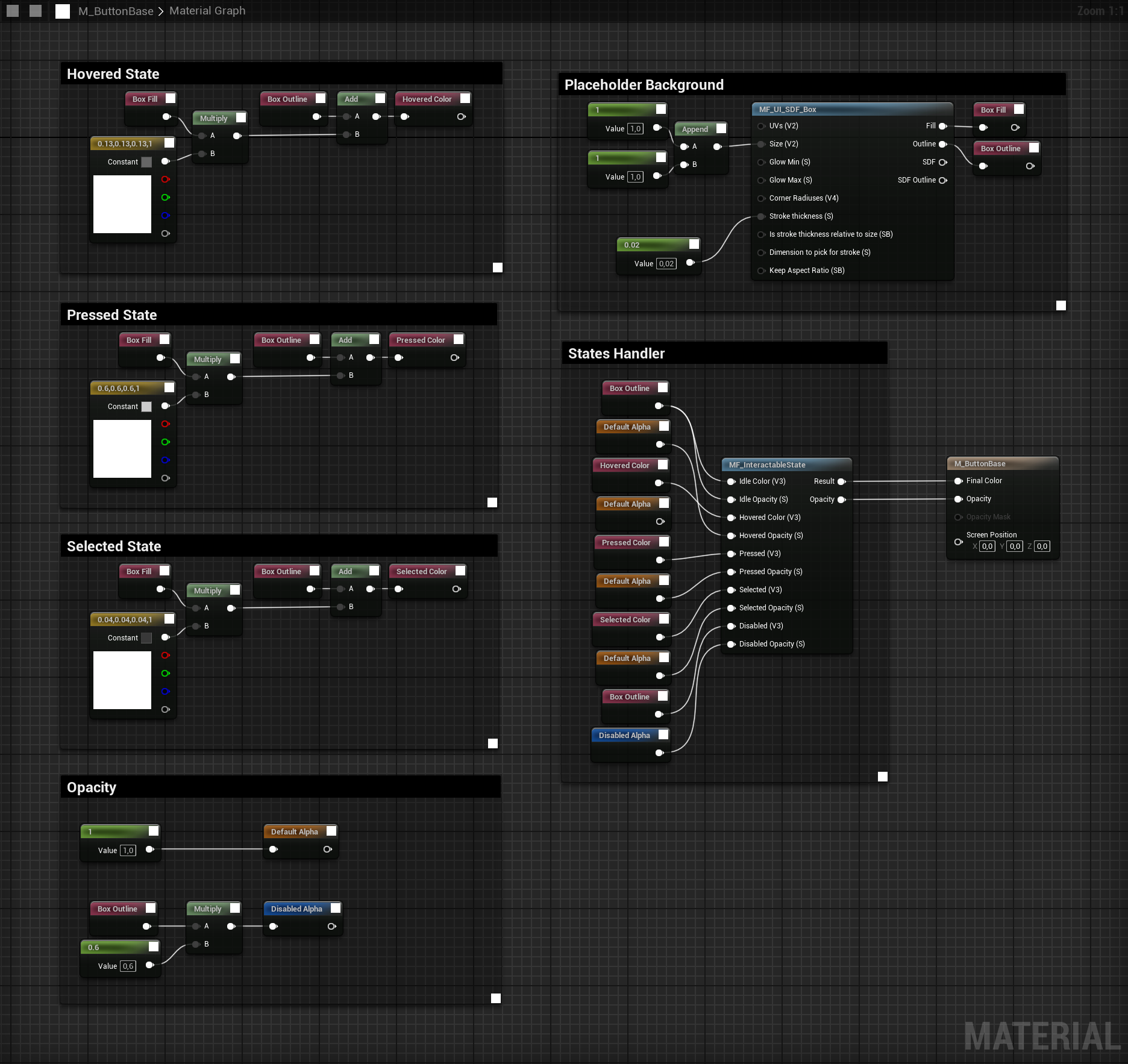Image resolution: width=1128 pixels, height=1064 pixels.
Task: Select the States Handler comment title
Action: [x=616, y=354]
